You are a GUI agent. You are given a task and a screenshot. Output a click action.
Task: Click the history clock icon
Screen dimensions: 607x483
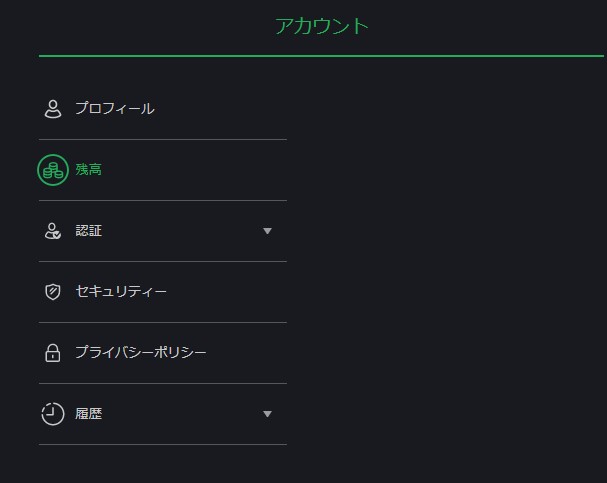pyautogui.click(x=53, y=414)
